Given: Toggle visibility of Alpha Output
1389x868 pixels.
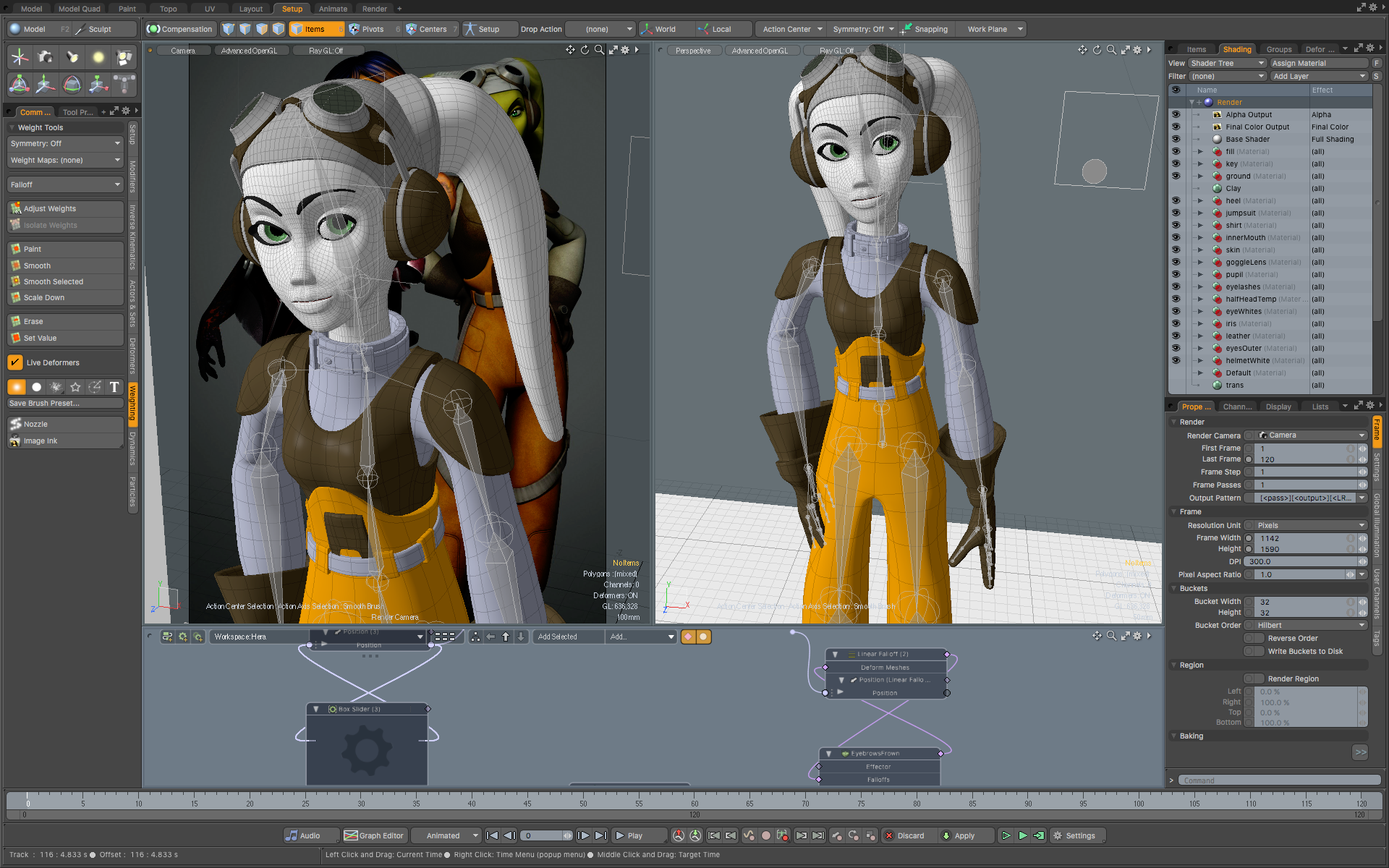Looking at the screenshot, I should click(x=1176, y=114).
